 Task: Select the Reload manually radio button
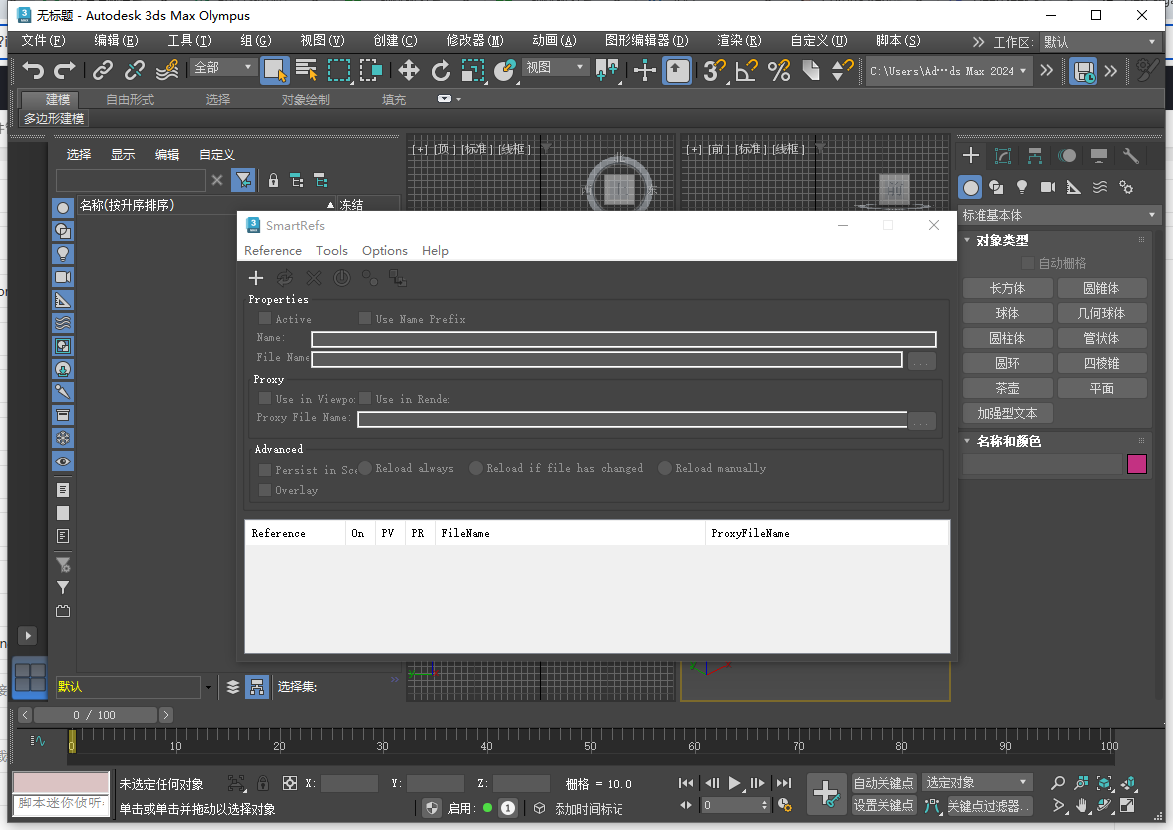coord(663,468)
